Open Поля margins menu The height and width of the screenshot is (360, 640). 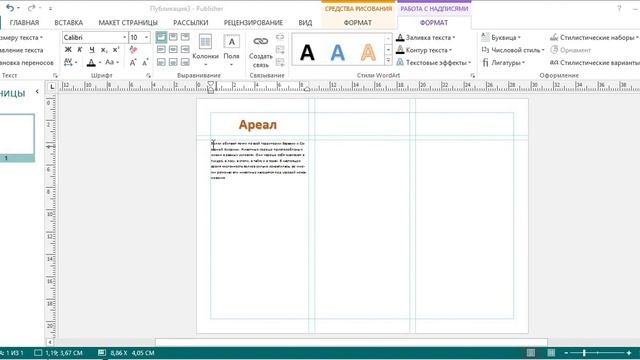[x=231, y=50]
